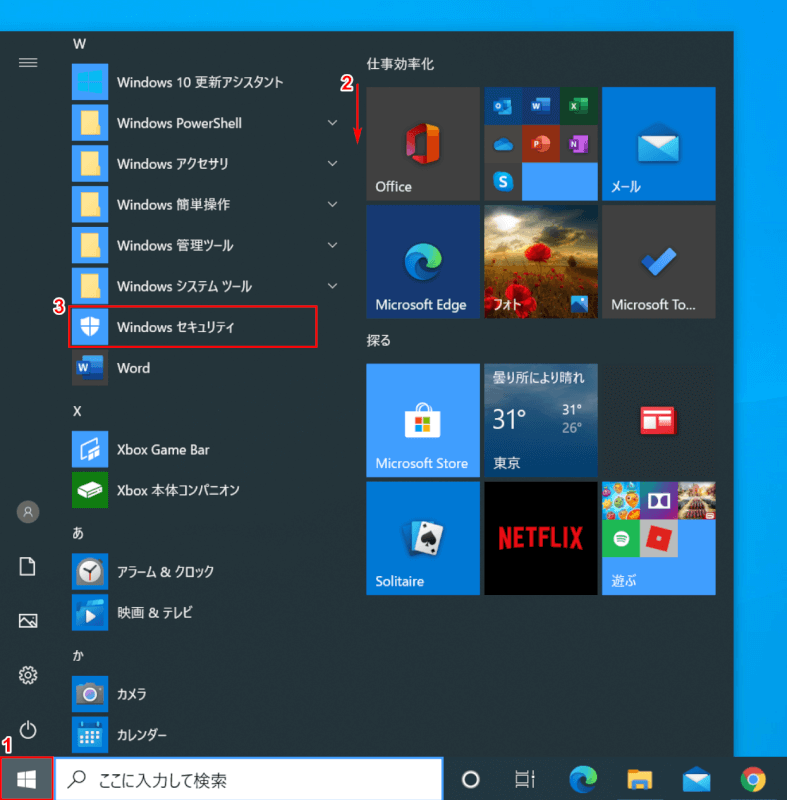Launch Chrome from the taskbar

coord(753,779)
